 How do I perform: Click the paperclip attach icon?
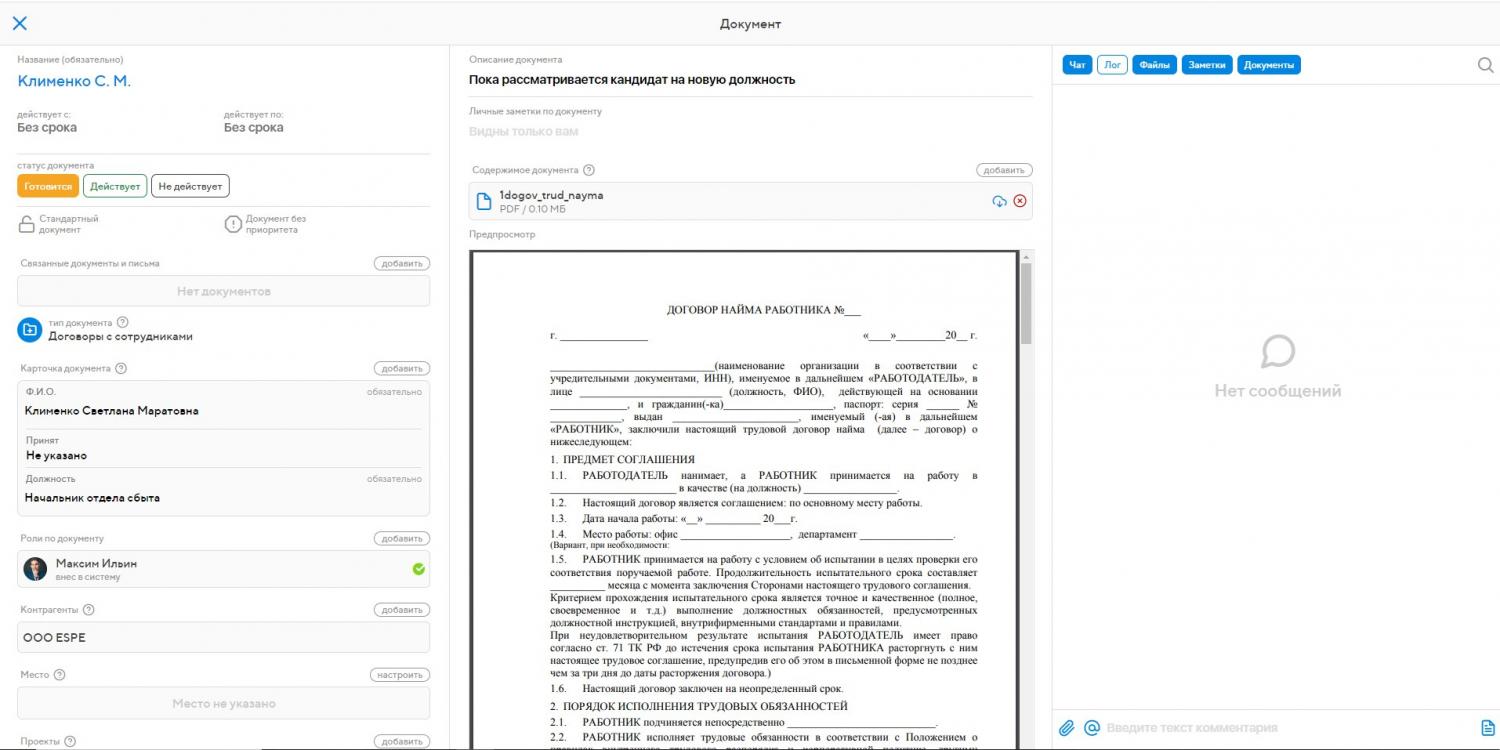[1067, 728]
